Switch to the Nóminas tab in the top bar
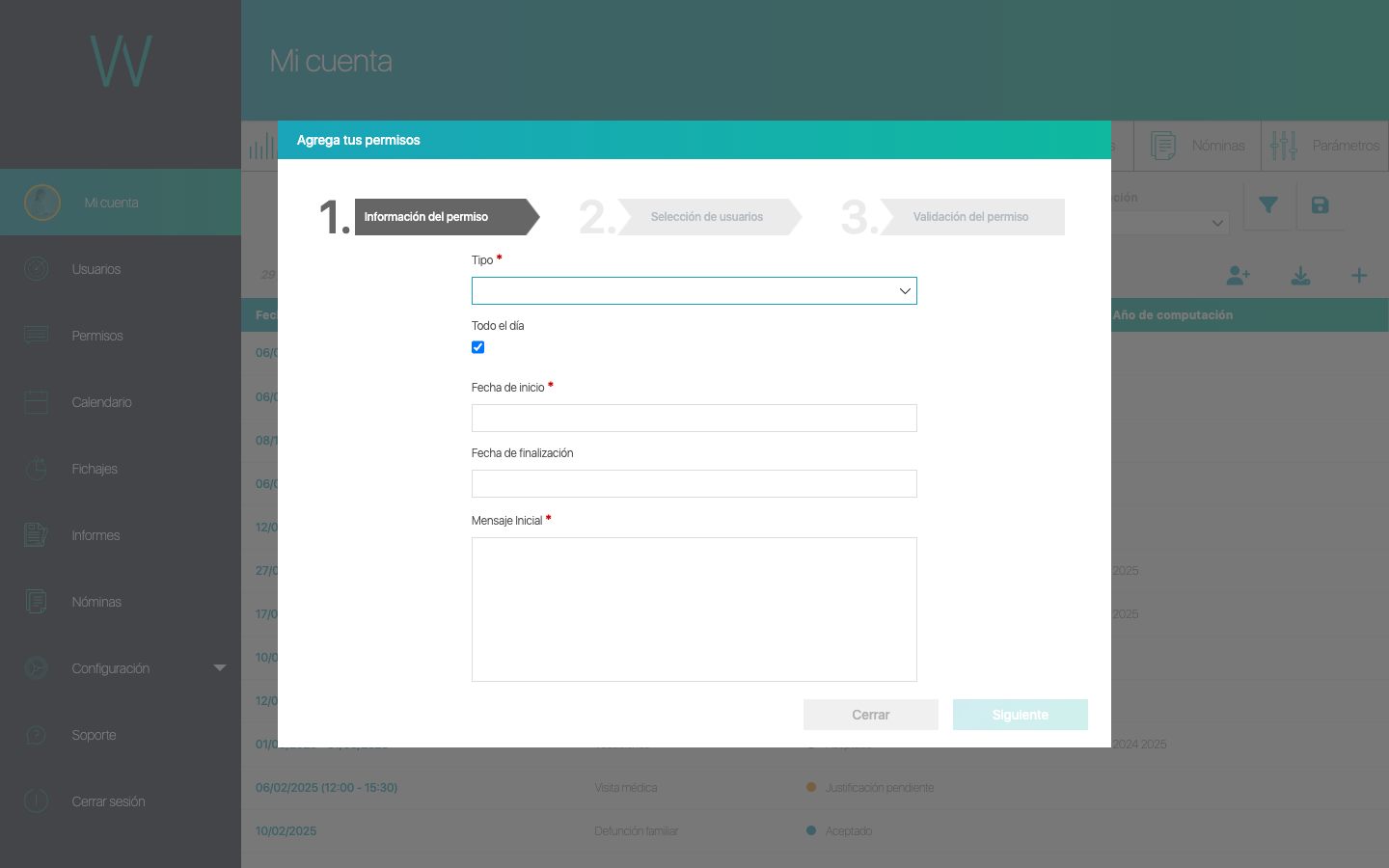The width and height of the screenshot is (1389, 868). click(x=1197, y=146)
